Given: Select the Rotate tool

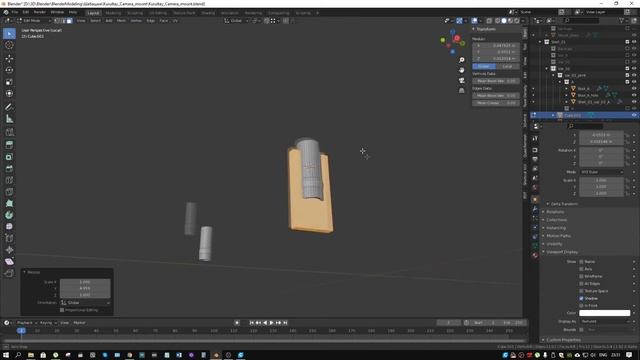Looking at the screenshot, I should click(9, 70).
